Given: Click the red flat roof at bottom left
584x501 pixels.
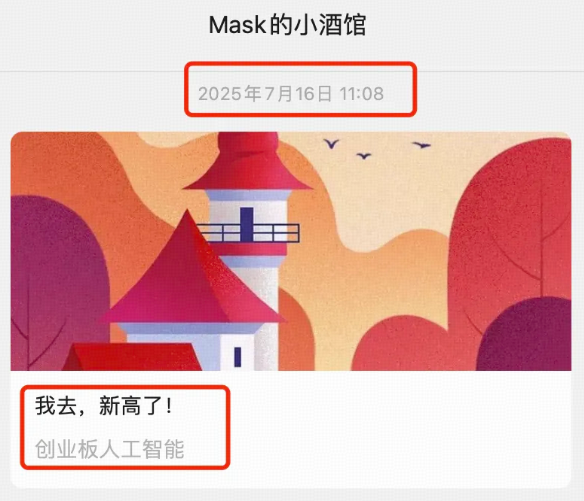Looking at the screenshot, I should coord(132,357).
